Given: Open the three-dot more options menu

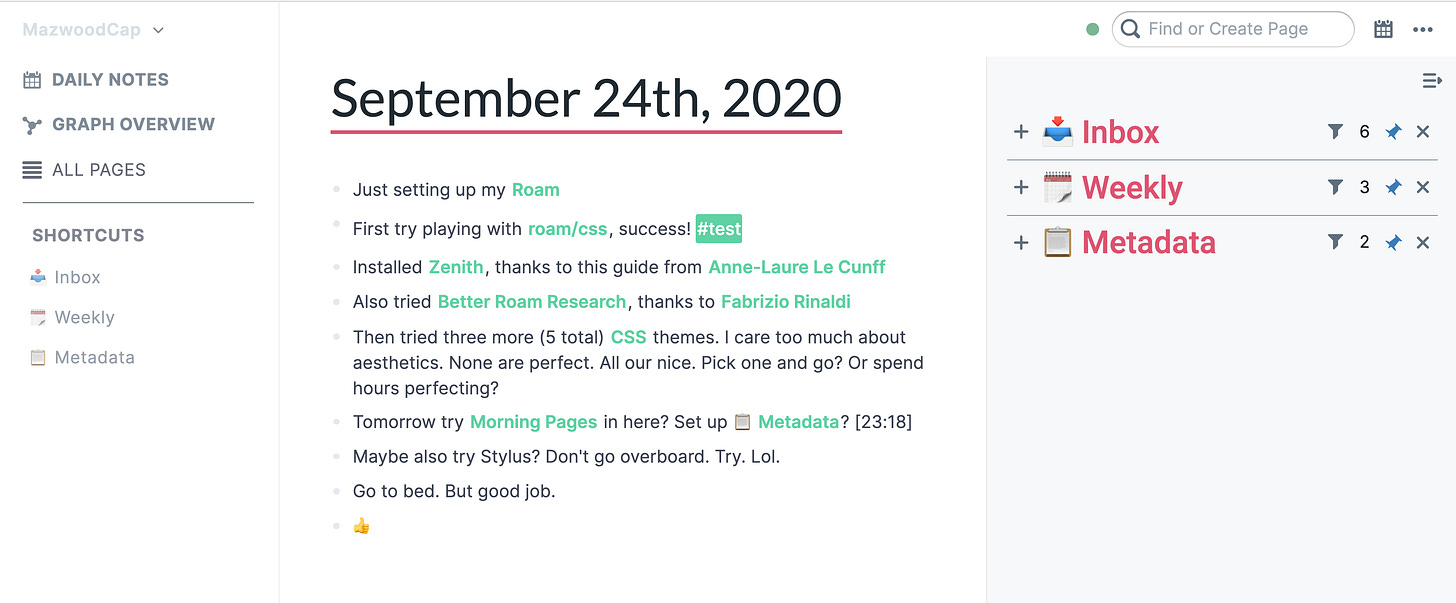Looking at the screenshot, I should click(1423, 30).
